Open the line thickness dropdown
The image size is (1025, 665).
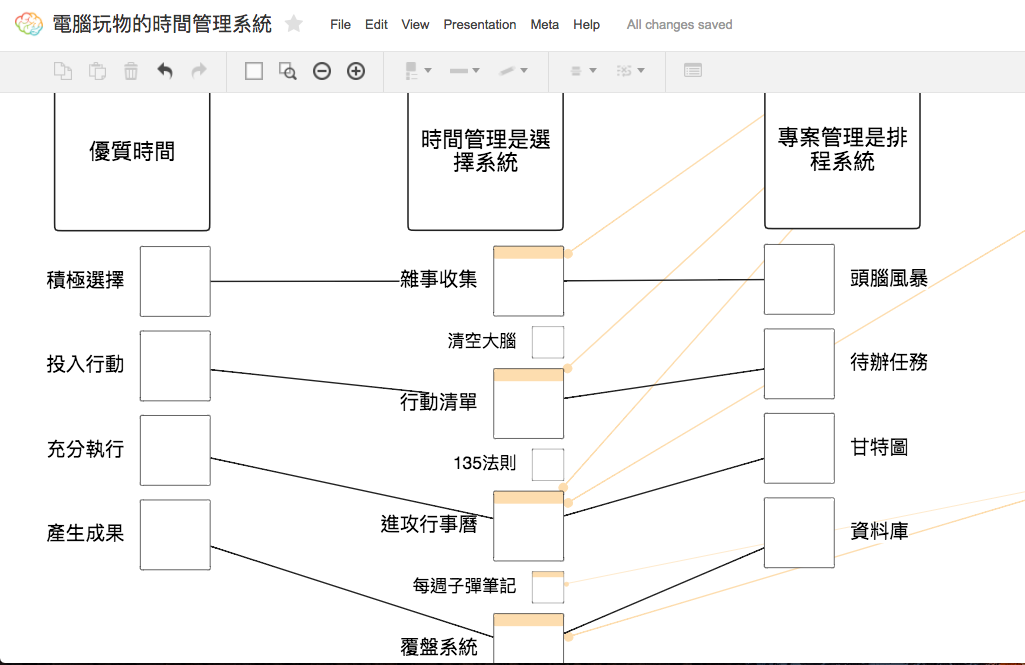click(463, 71)
